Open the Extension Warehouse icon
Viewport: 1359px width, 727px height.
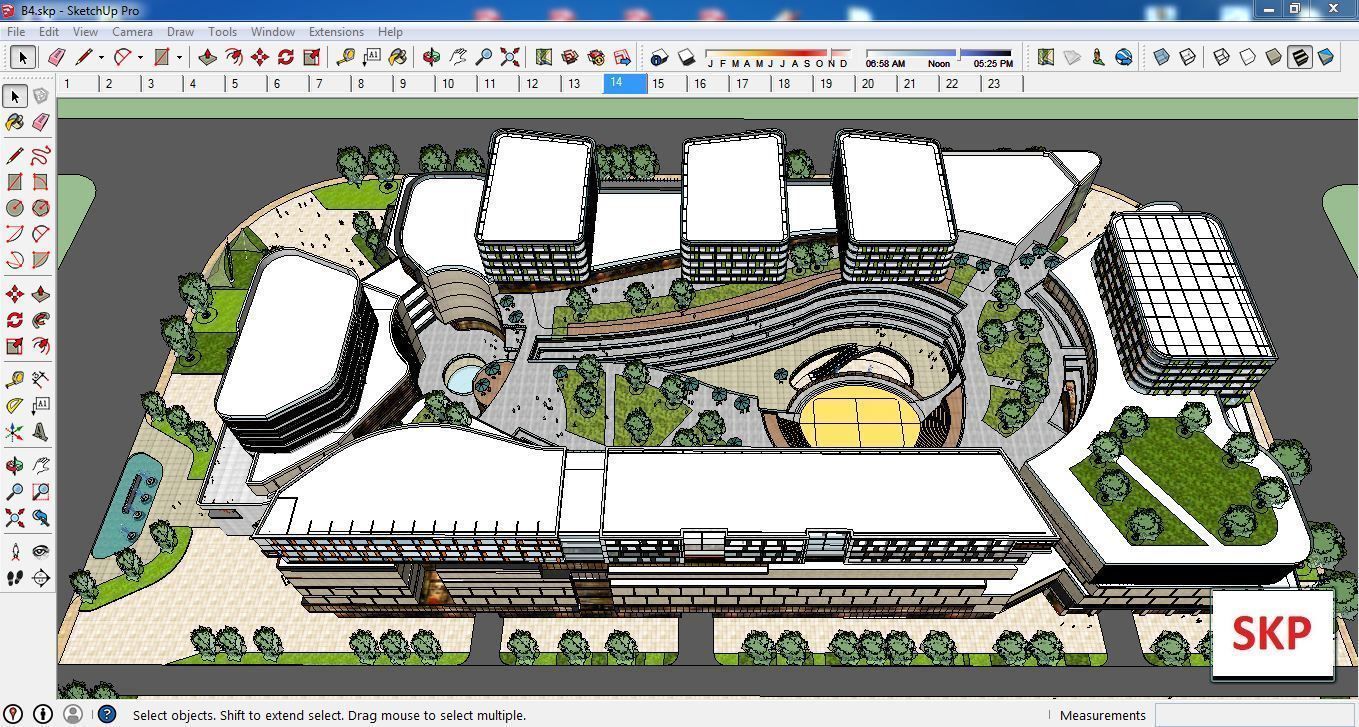click(x=596, y=57)
